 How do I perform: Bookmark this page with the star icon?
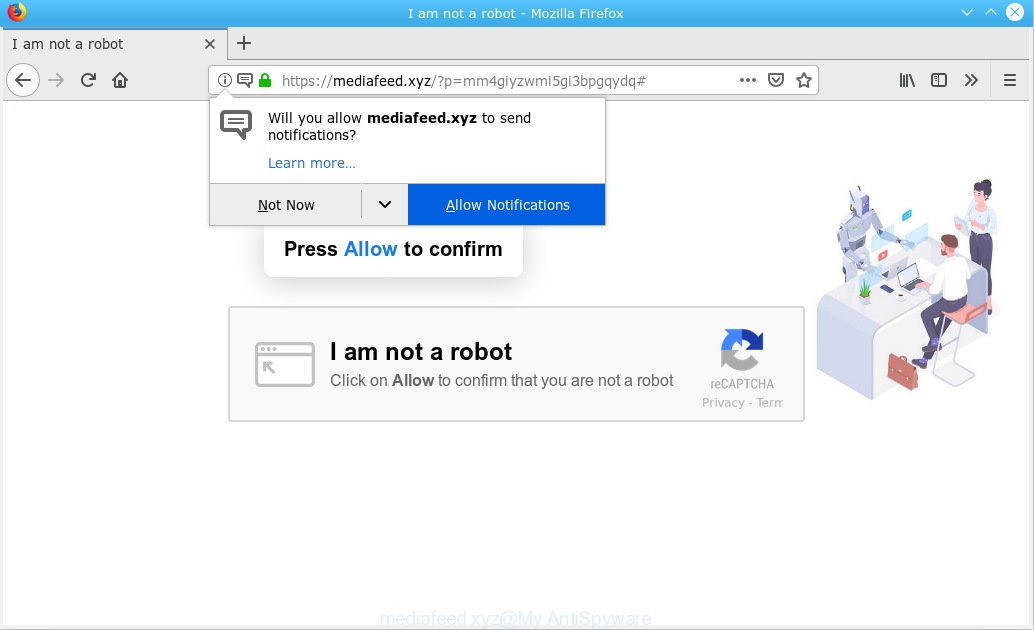pos(804,80)
